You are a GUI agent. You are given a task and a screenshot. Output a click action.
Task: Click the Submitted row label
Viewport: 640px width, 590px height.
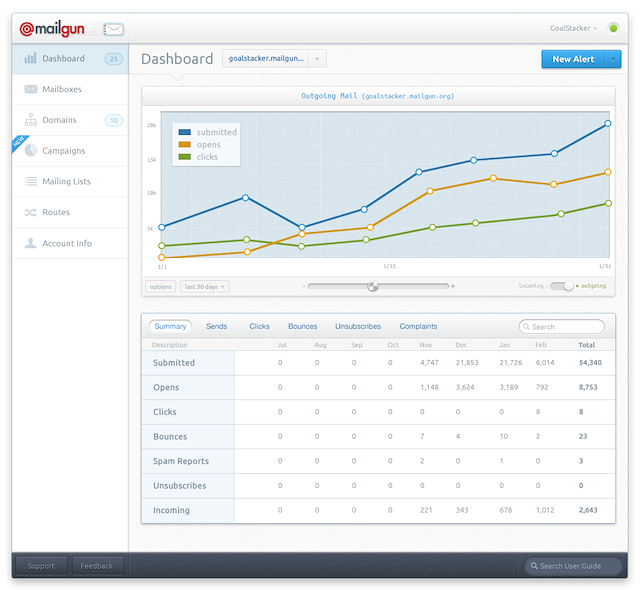[174, 363]
